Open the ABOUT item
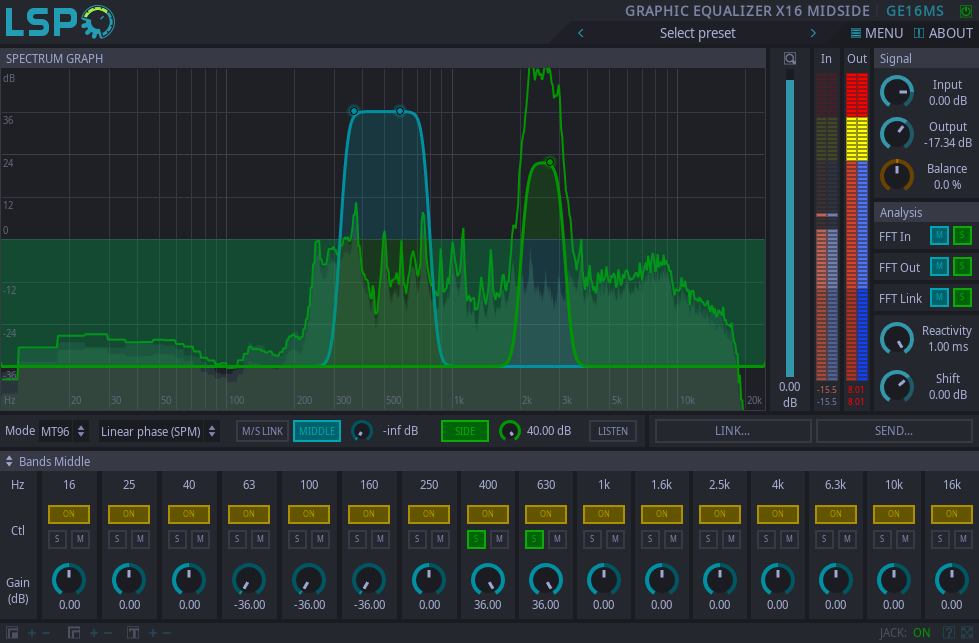Viewport: 979px width, 643px height. (x=943, y=33)
